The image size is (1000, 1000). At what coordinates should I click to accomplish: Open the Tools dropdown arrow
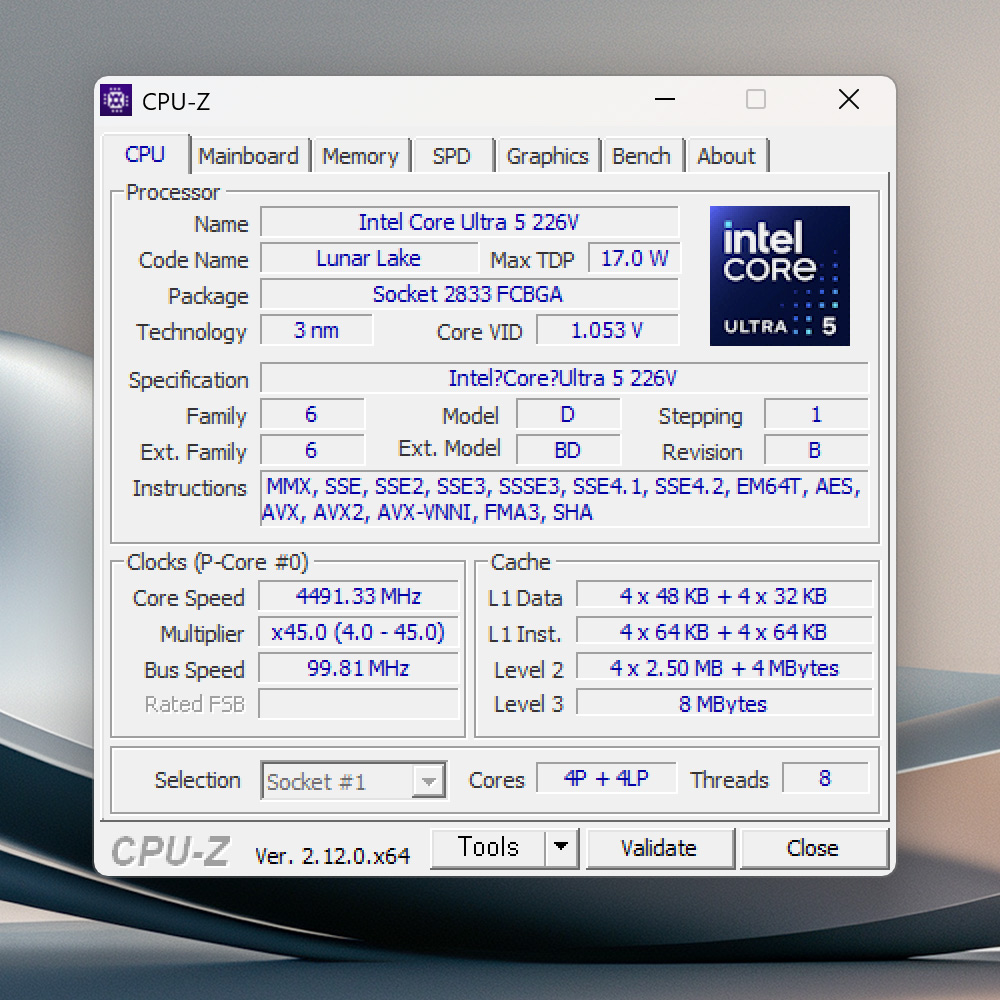[x=561, y=847]
